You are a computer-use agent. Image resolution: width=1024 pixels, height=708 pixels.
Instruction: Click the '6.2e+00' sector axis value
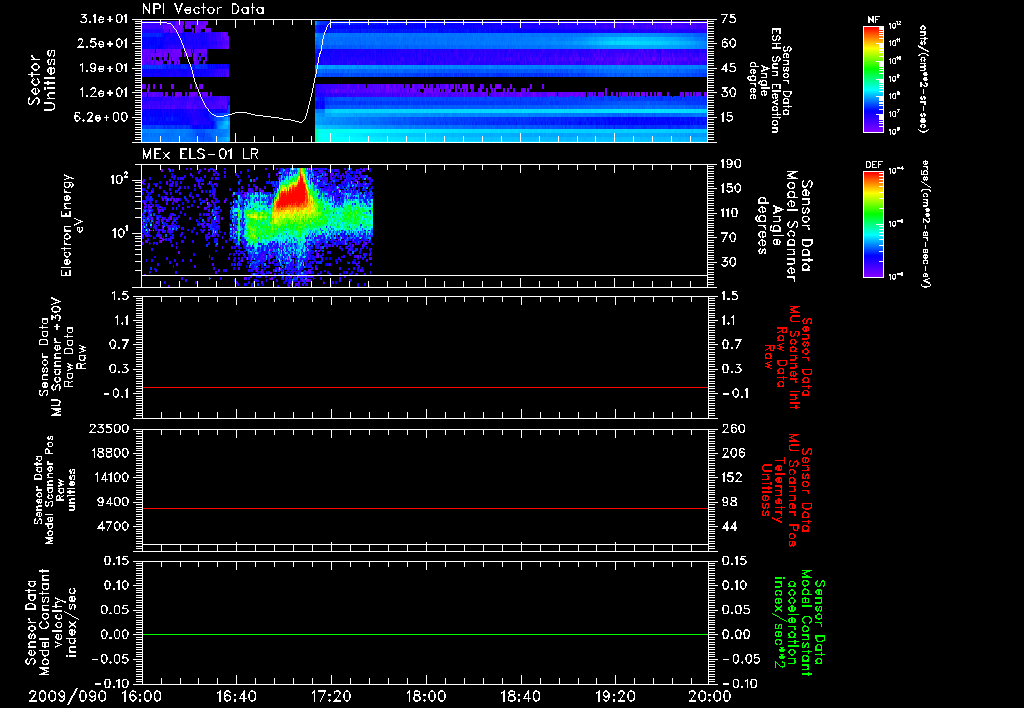(102, 117)
